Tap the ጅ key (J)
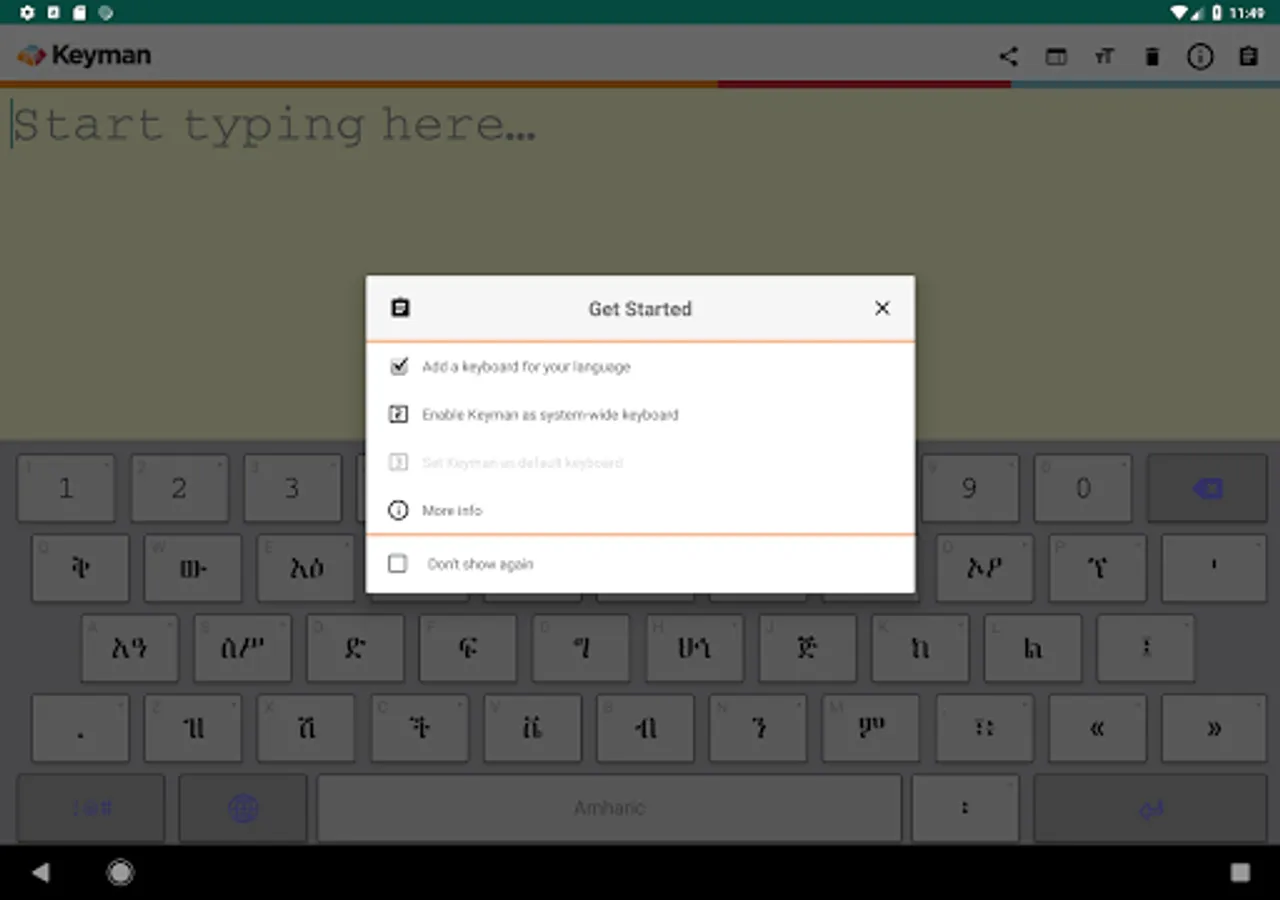The width and height of the screenshot is (1280, 900). 807,648
